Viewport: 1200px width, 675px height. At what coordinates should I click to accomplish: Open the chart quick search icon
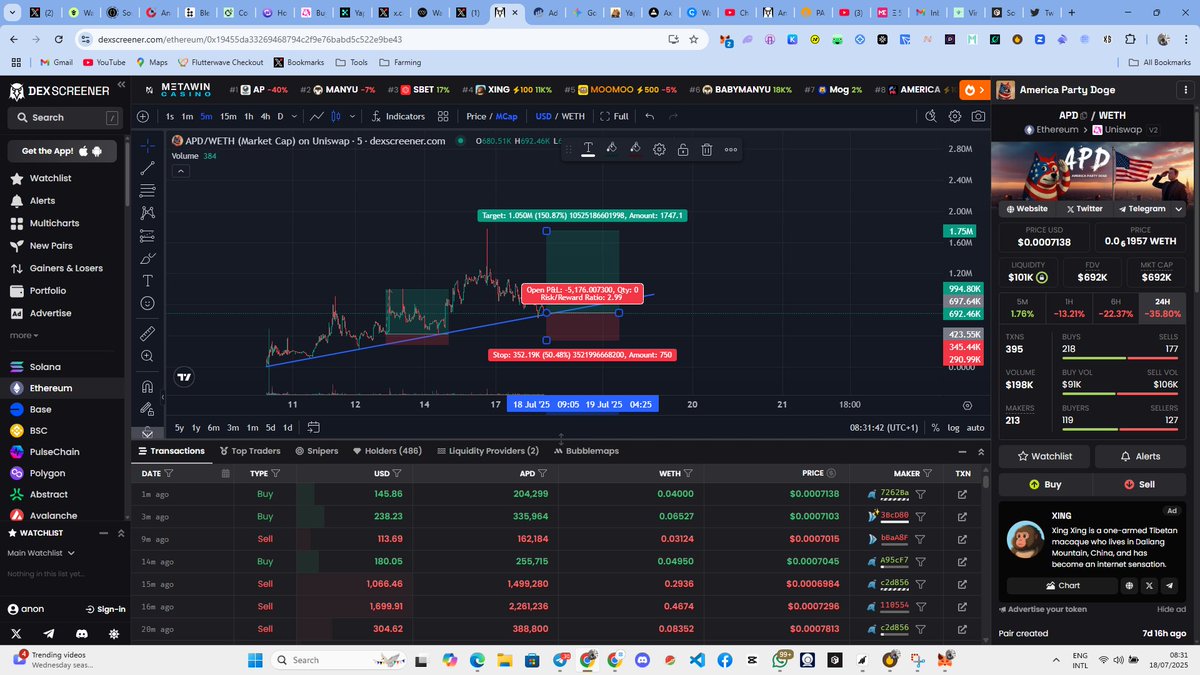(x=931, y=116)
